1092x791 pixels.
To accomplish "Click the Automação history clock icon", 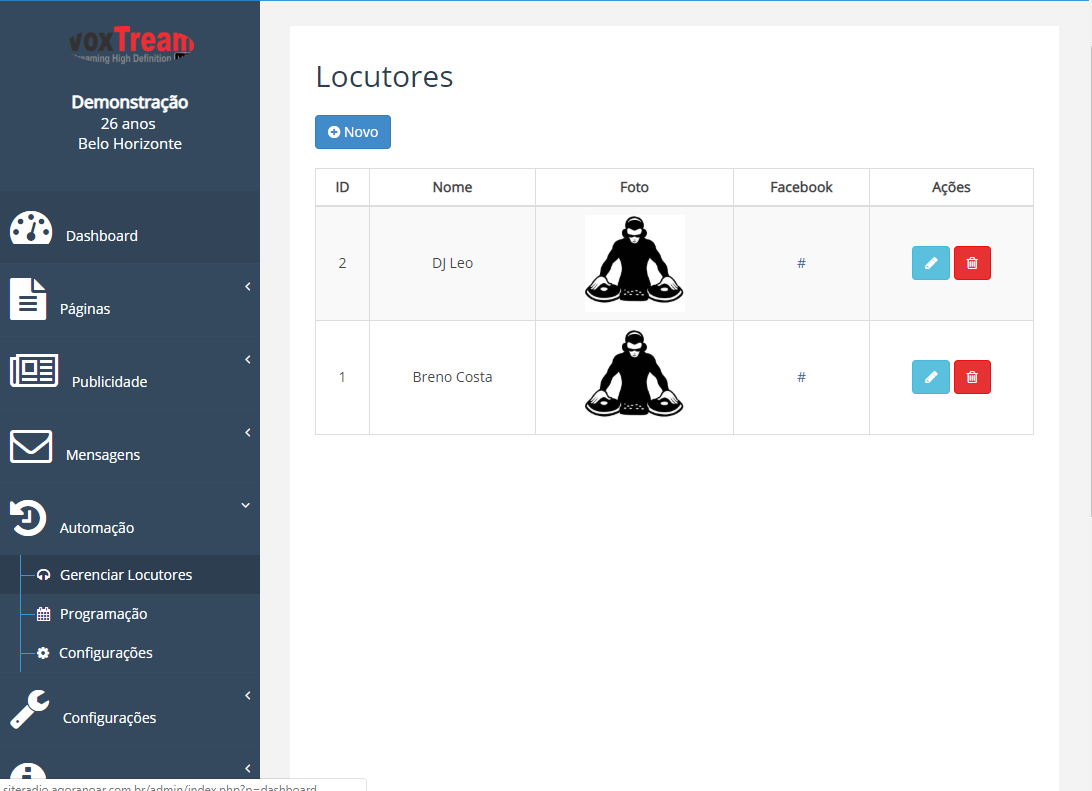I will [x=28, y=518].
